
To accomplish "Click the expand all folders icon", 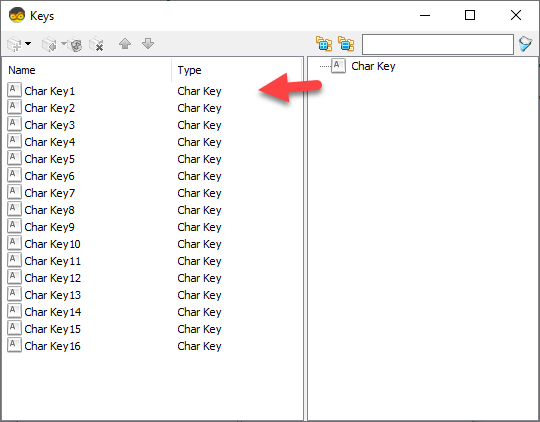I will [324, 44].
